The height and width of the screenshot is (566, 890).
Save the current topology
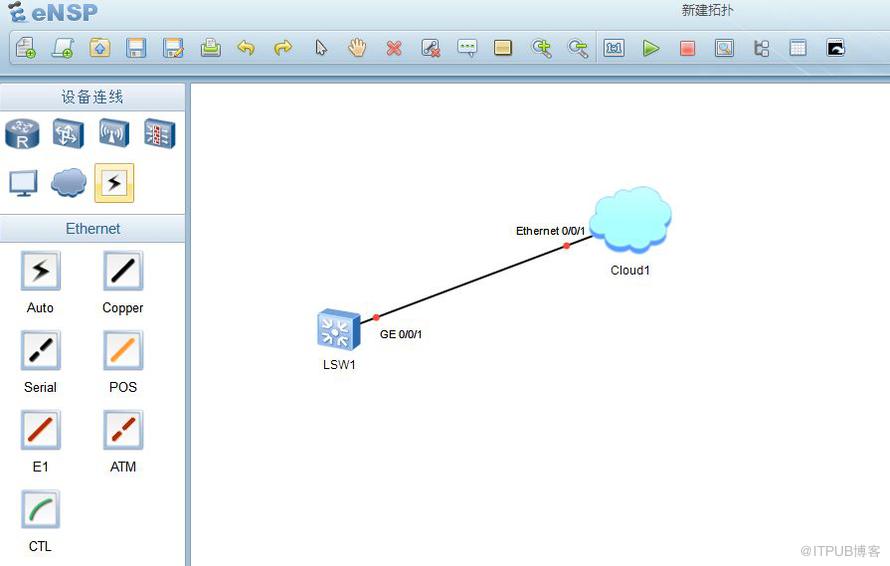pos(136,48)
